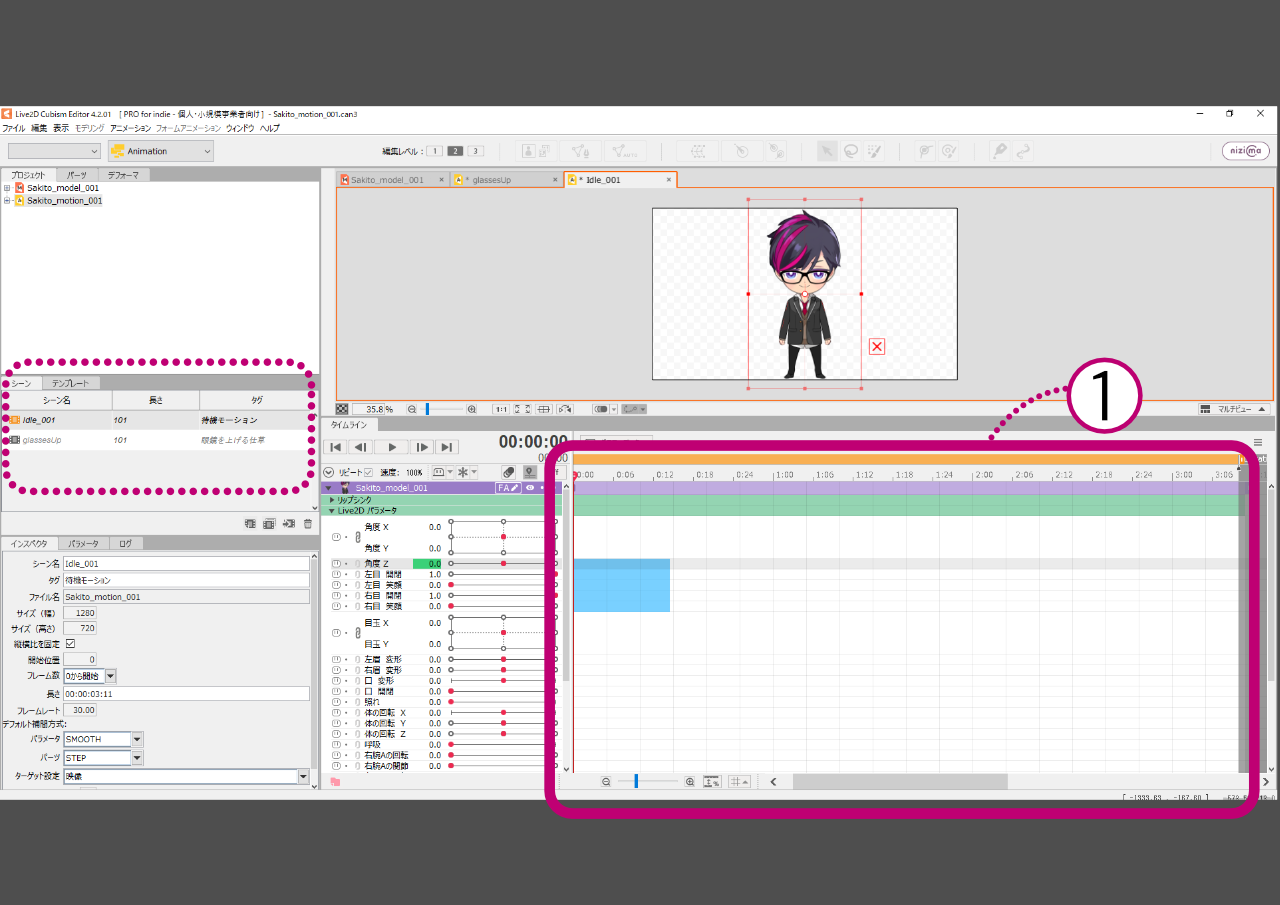Click the シーン名 input field Idle_001
This screenshot has height=905, width=1280.
point(186,564)
